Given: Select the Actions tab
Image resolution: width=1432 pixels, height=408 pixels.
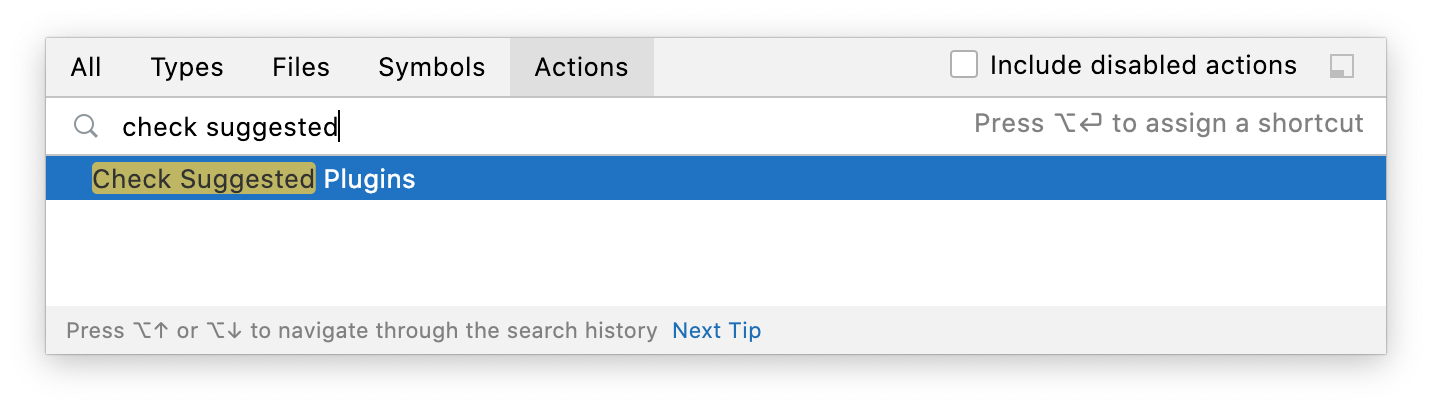Looking at the screenshot, I should 581,67.
